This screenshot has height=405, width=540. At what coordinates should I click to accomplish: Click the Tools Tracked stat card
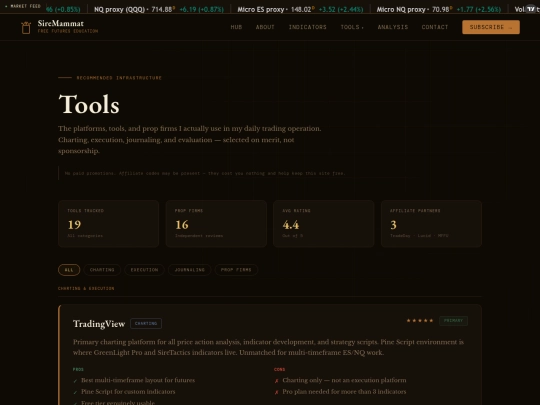108,224
